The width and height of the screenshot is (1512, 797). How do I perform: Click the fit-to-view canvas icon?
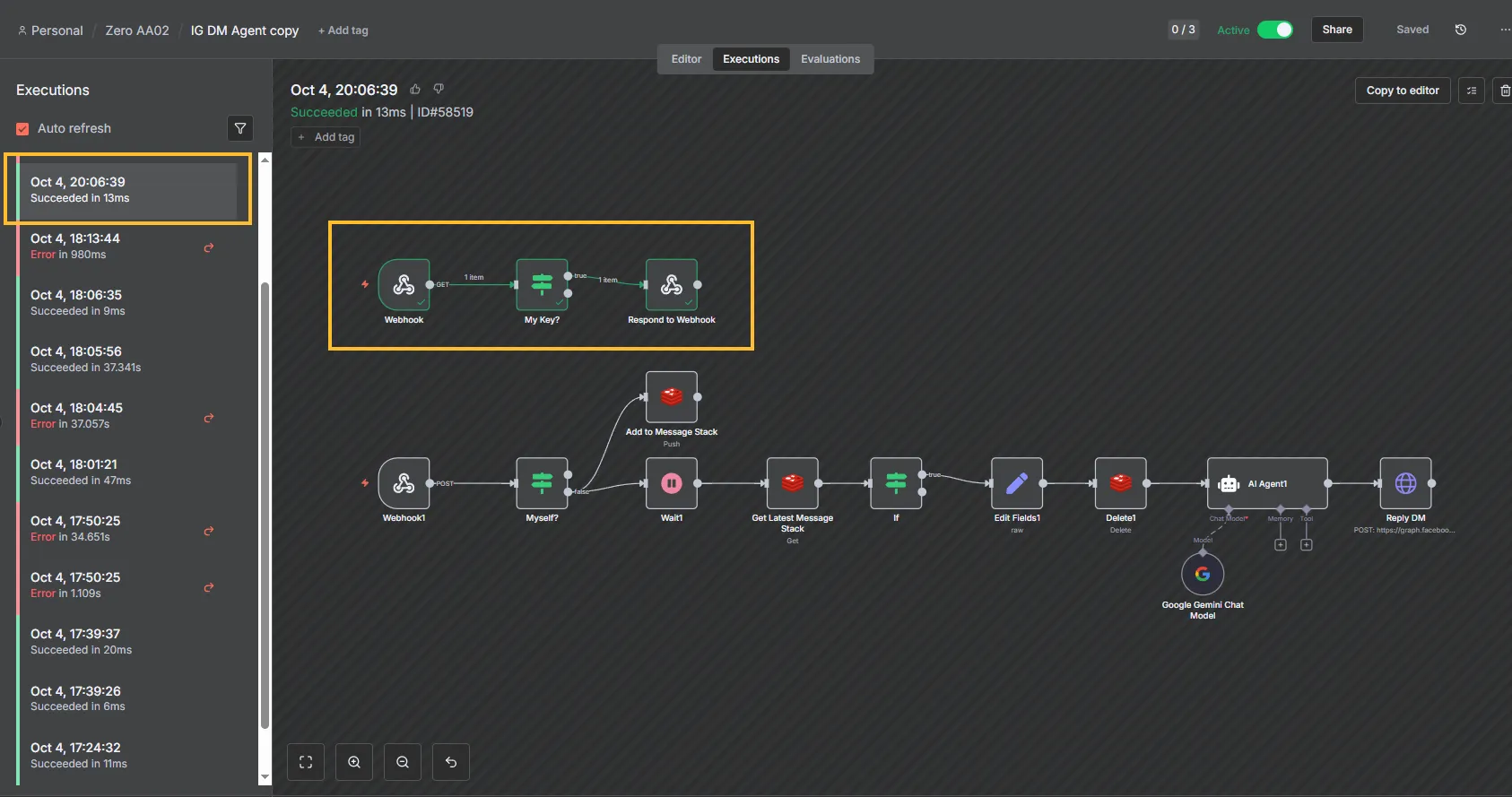tap(306, 762)
